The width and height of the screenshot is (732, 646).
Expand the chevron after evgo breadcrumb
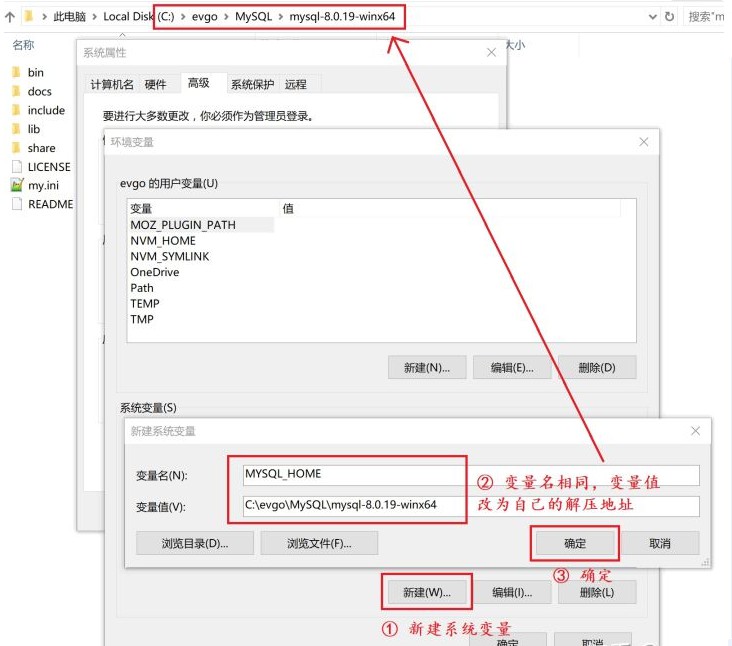(x=226, y=17)
